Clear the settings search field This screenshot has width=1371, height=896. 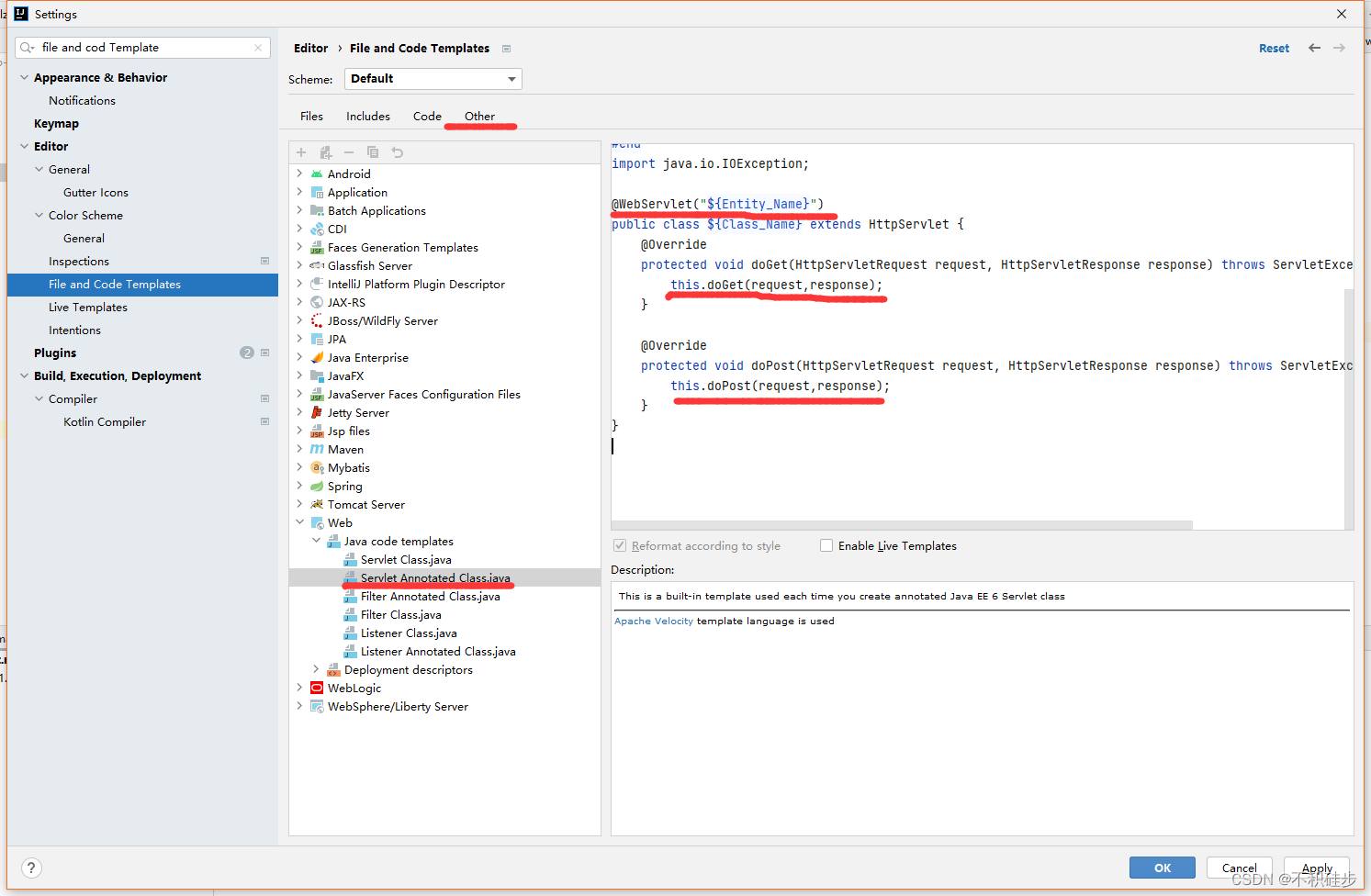258,48
